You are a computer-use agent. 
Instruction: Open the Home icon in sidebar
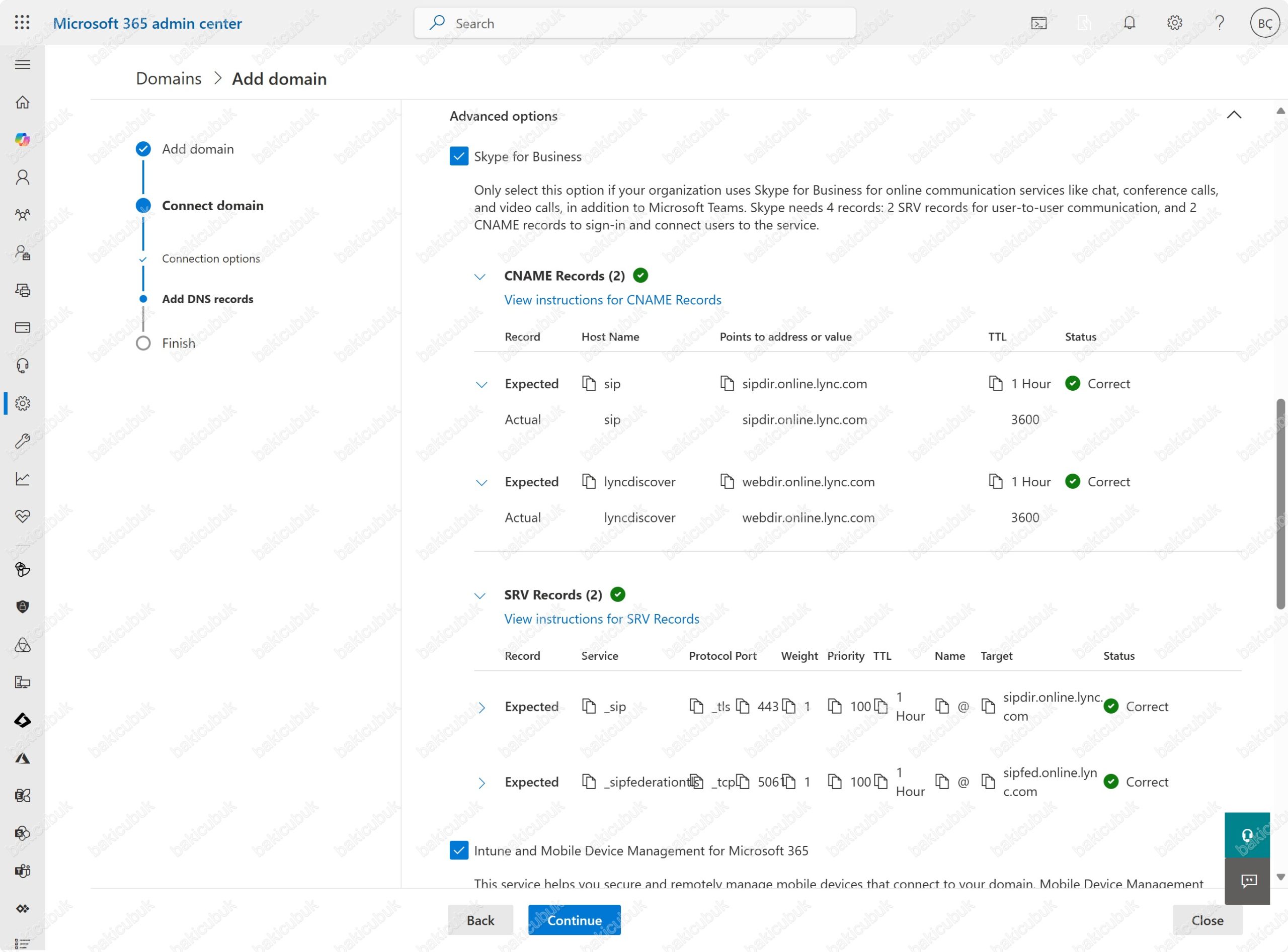click(23, 102)
